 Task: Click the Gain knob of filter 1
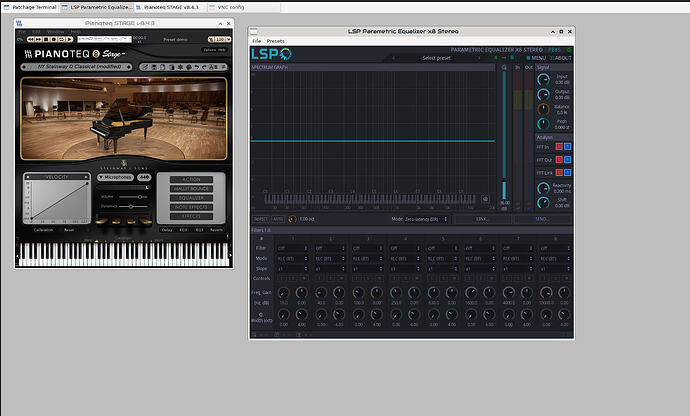[x=302, y=292]
